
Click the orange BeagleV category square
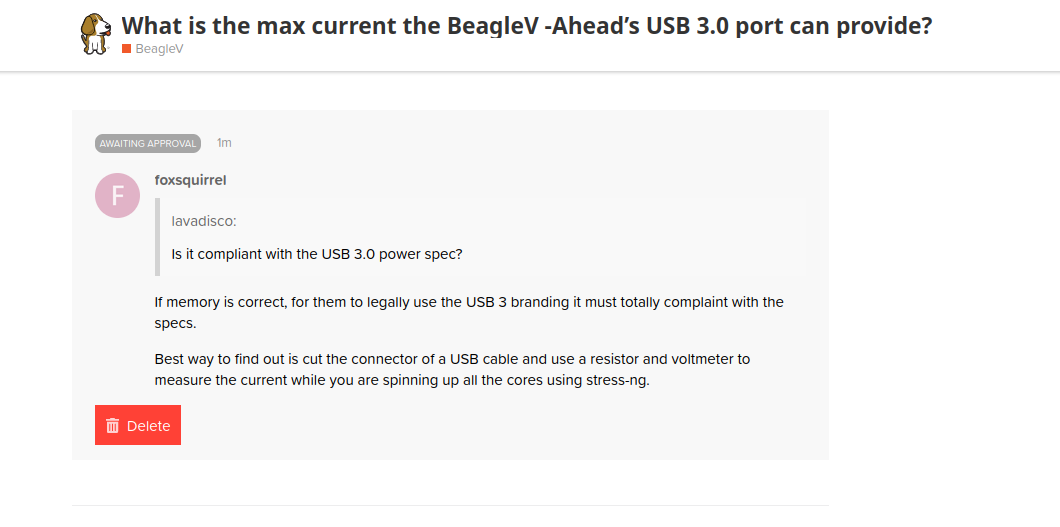(126, 49)
